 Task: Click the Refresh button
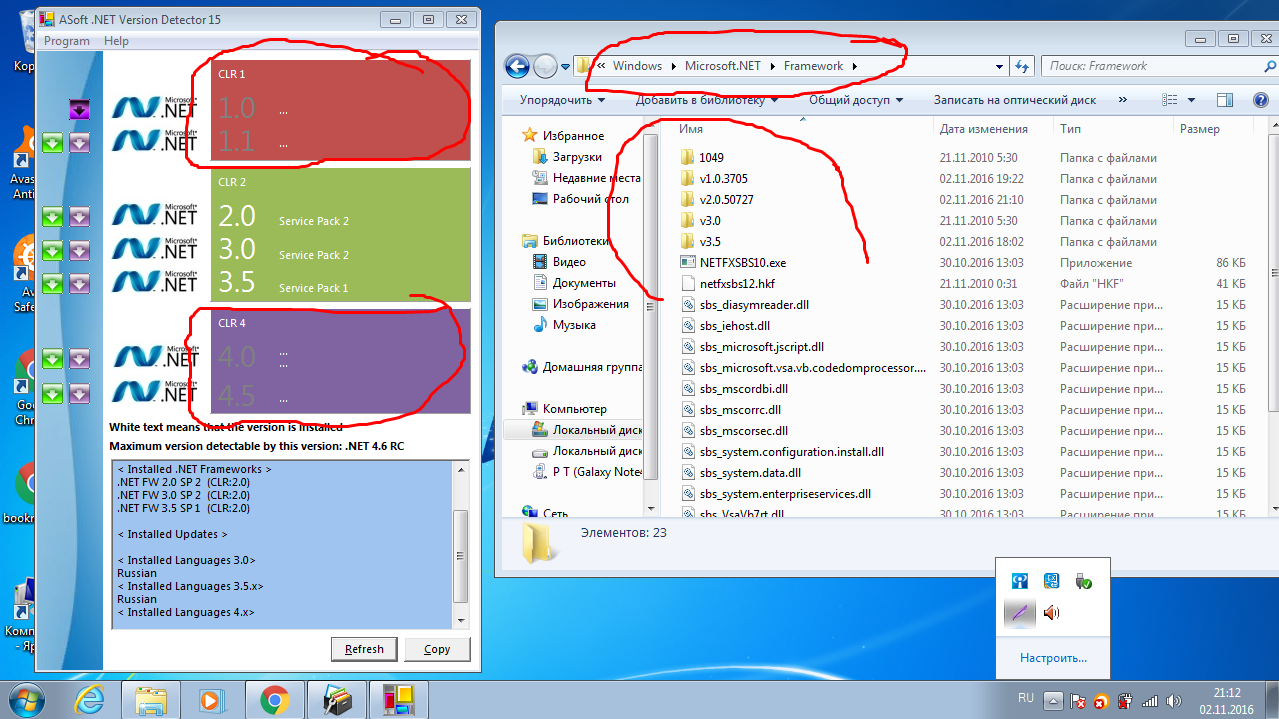364,649
